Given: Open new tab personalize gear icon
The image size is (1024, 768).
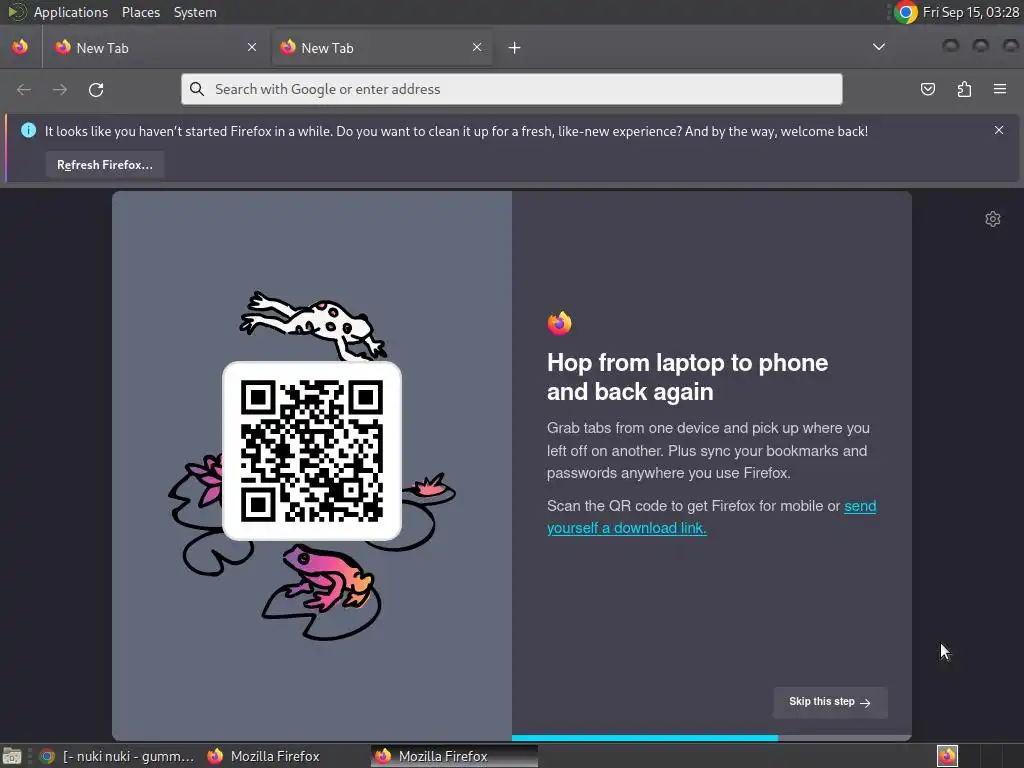Looking at the screenshot, I should point(993,219).
